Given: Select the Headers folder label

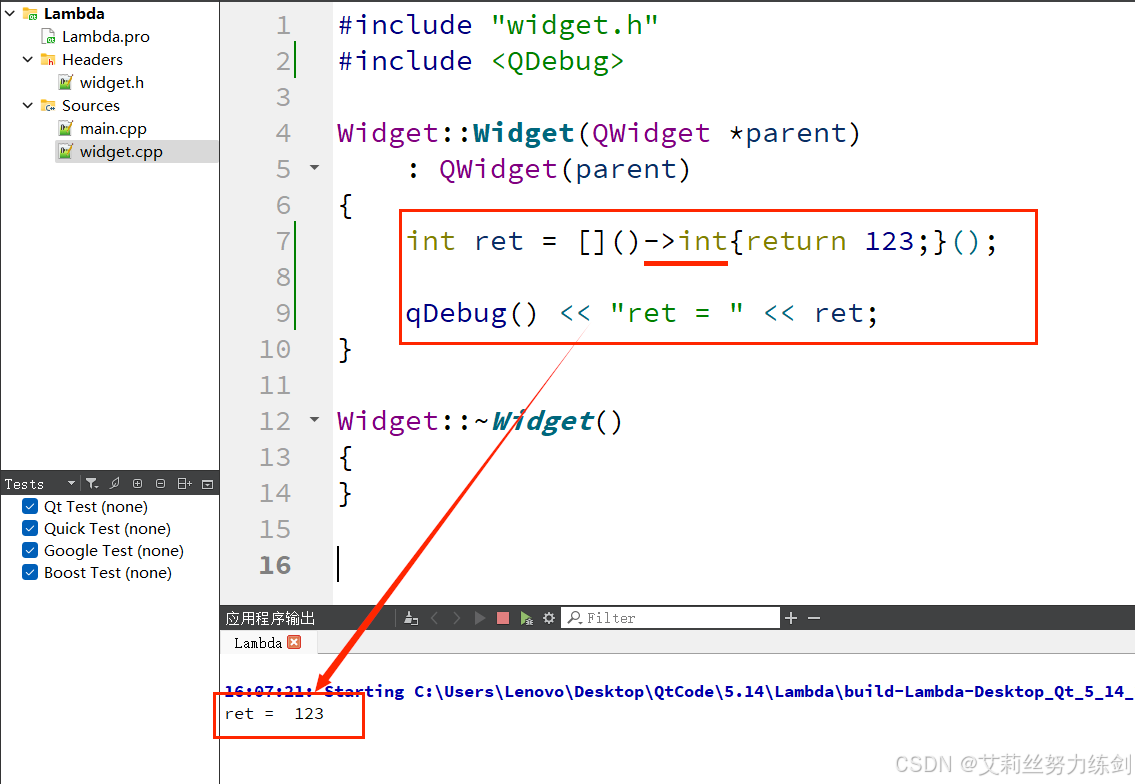Looking at the screenshot, I should pyautogui.click(x=92, y=59).
